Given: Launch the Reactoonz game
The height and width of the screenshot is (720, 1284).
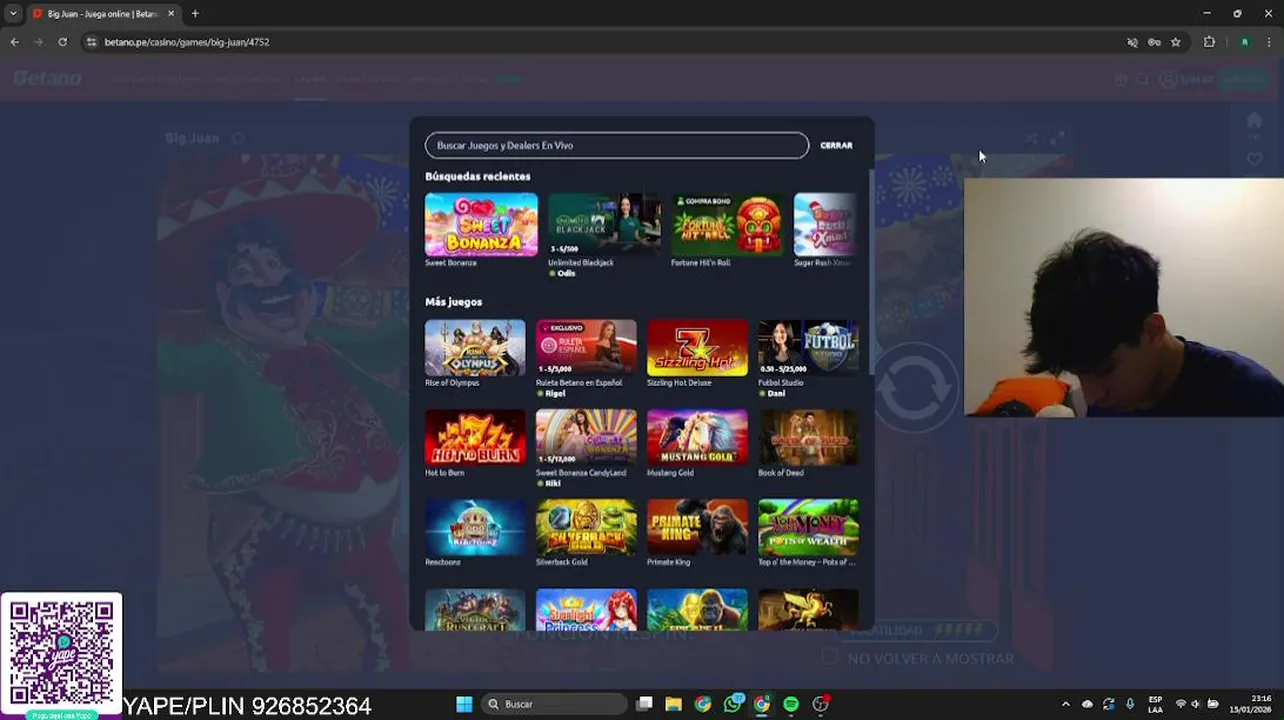Looking at the screenshot, I should pos(475,527).
